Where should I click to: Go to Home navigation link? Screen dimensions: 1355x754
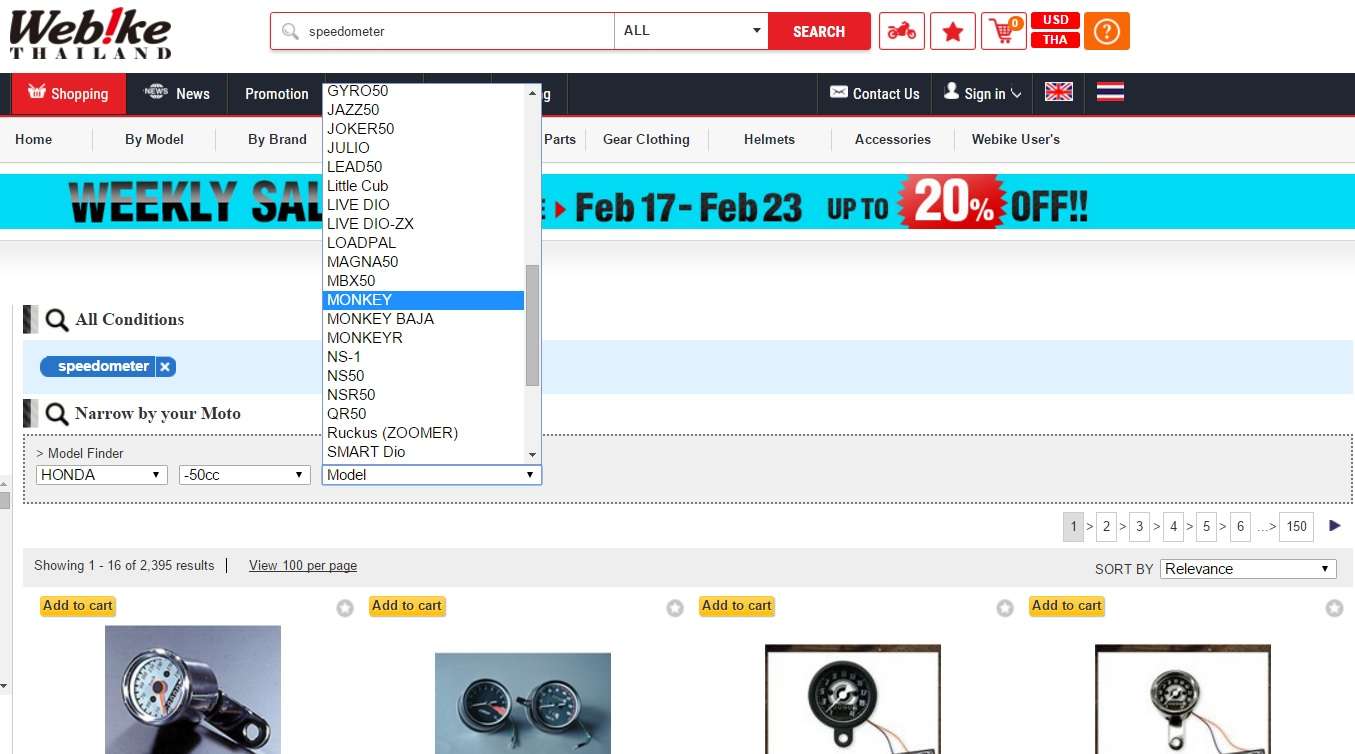pos(33,139)
